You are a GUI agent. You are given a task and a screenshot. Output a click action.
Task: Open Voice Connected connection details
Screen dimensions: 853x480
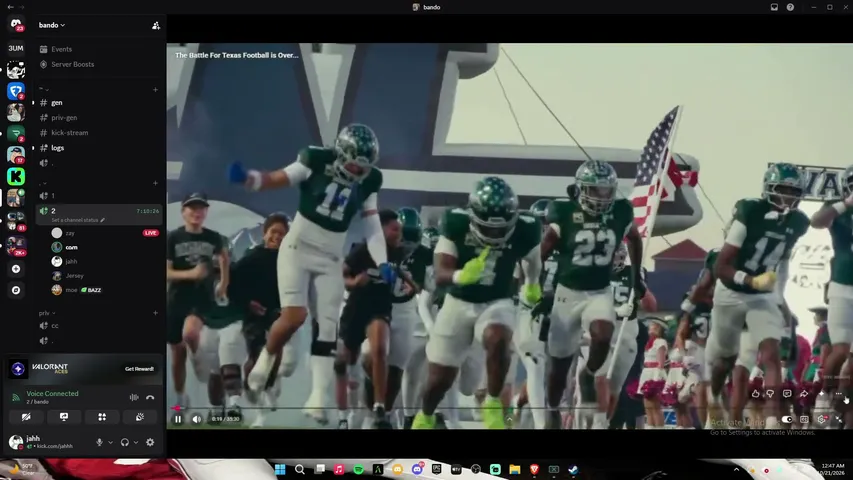tap(52, 393)
